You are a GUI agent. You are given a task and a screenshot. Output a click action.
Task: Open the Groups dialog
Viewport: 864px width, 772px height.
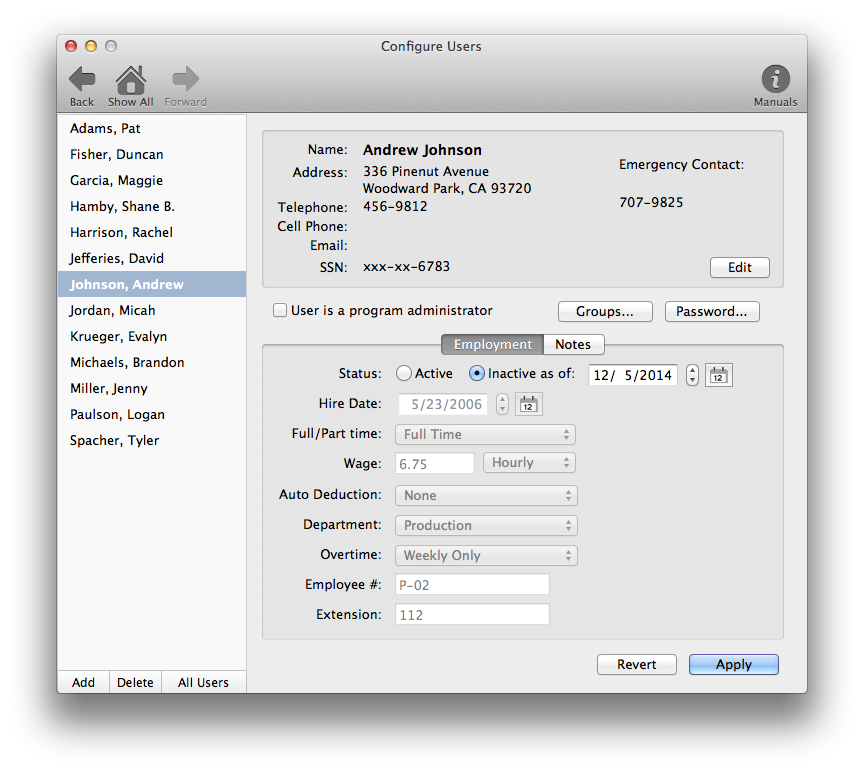(x=605, y=311)
